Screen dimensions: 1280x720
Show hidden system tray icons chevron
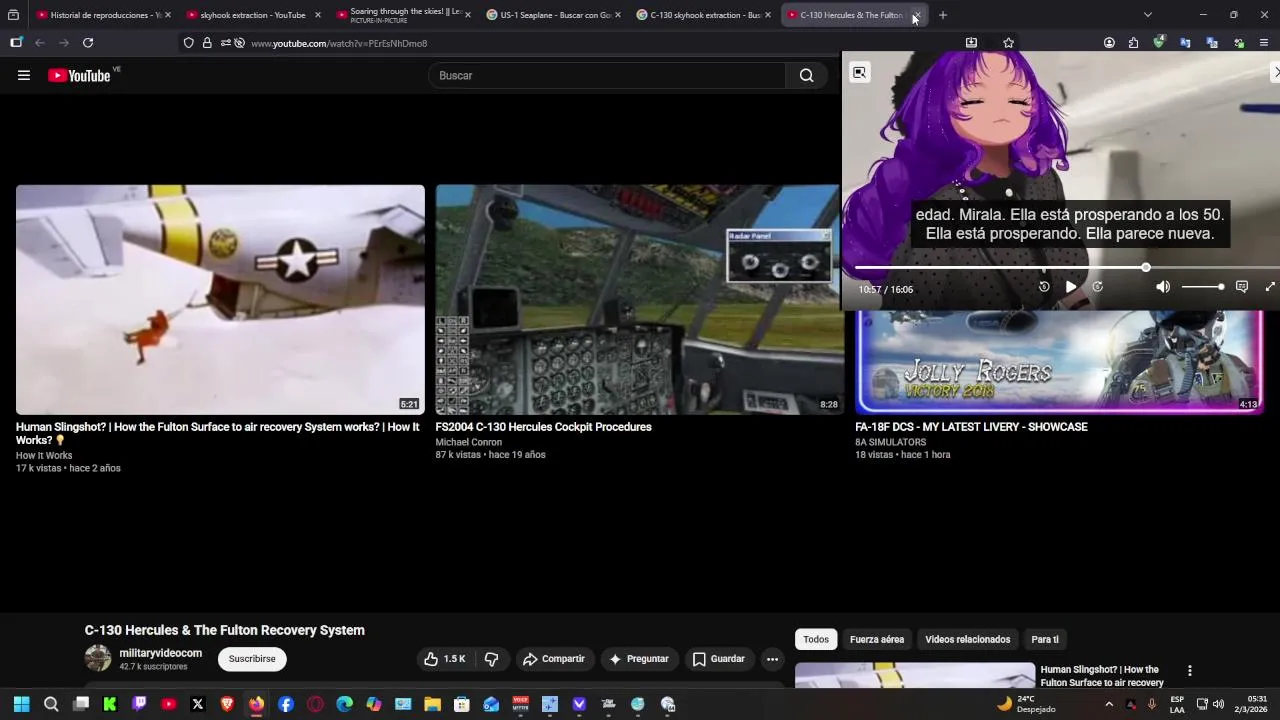(x=1109, y=704)
